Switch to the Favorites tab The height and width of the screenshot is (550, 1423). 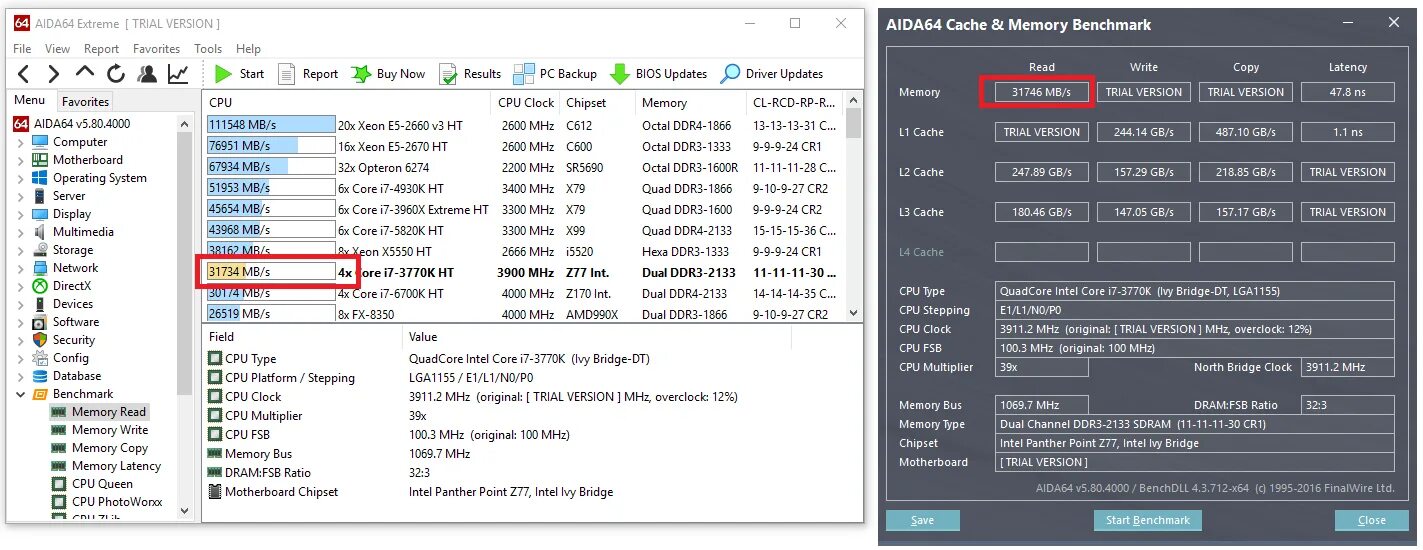click(x=85, y=101)
